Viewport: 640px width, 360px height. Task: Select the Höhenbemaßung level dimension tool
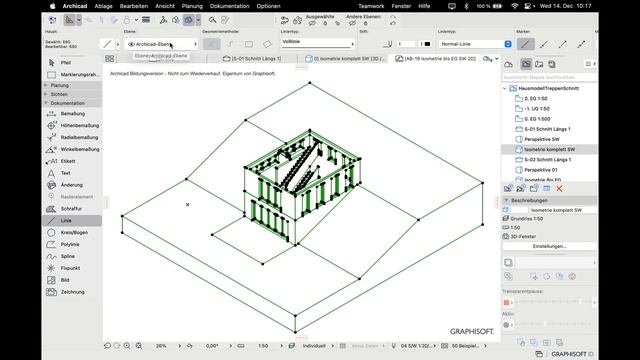coord(72,125)
